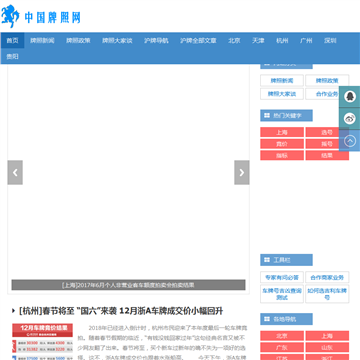
Task: Click grid icon beside 热门关键字 header
Action: pos(267,116)
